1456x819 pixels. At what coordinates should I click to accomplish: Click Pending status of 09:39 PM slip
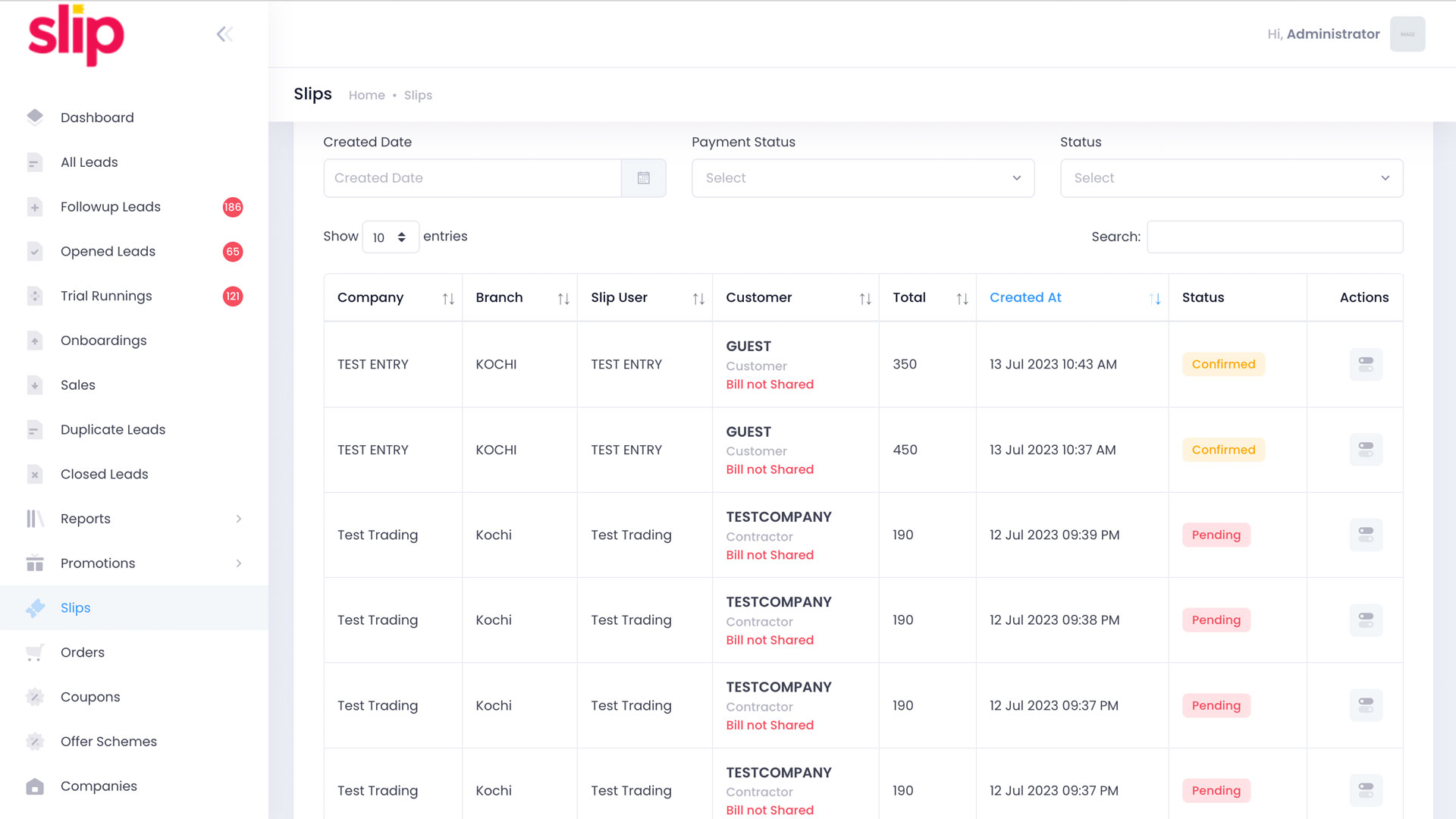(x=1216, y=535)
